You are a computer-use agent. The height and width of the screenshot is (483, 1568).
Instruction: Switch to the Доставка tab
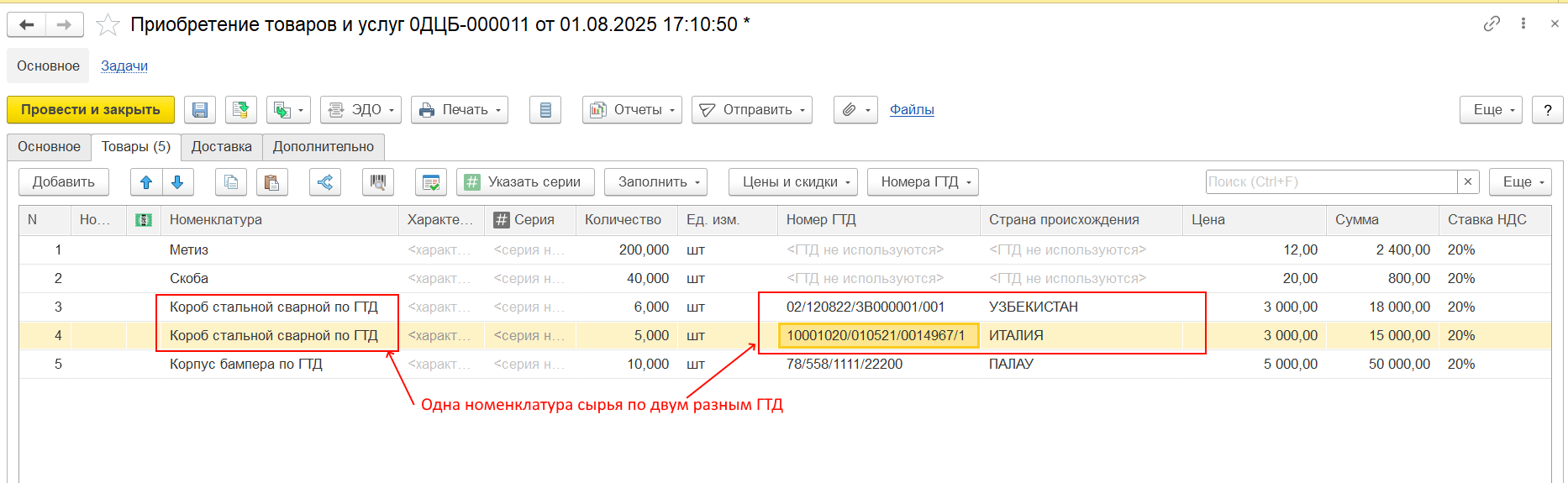coord(221,147)
